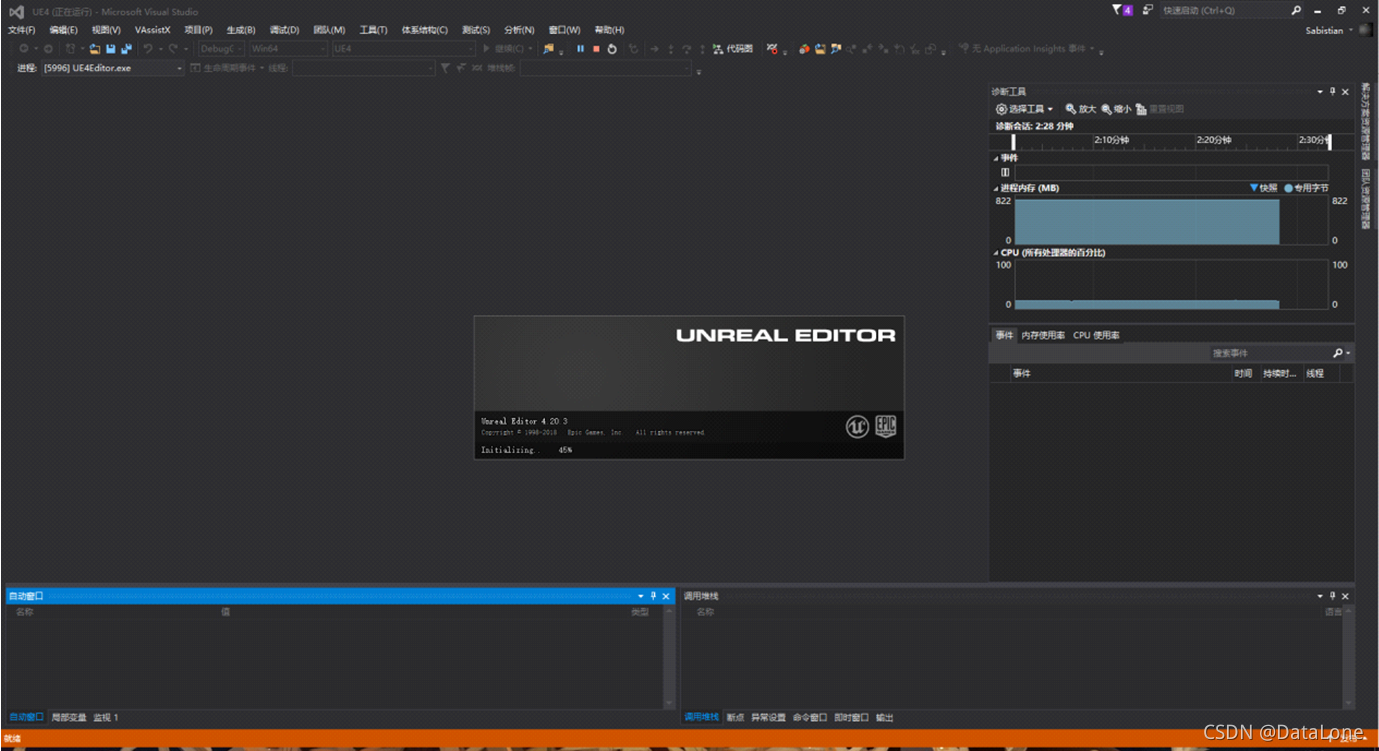Viewport: 1379px width, 751px height.
Task: Restart debugging with the circular arrow
Action: tap(612, 49)
